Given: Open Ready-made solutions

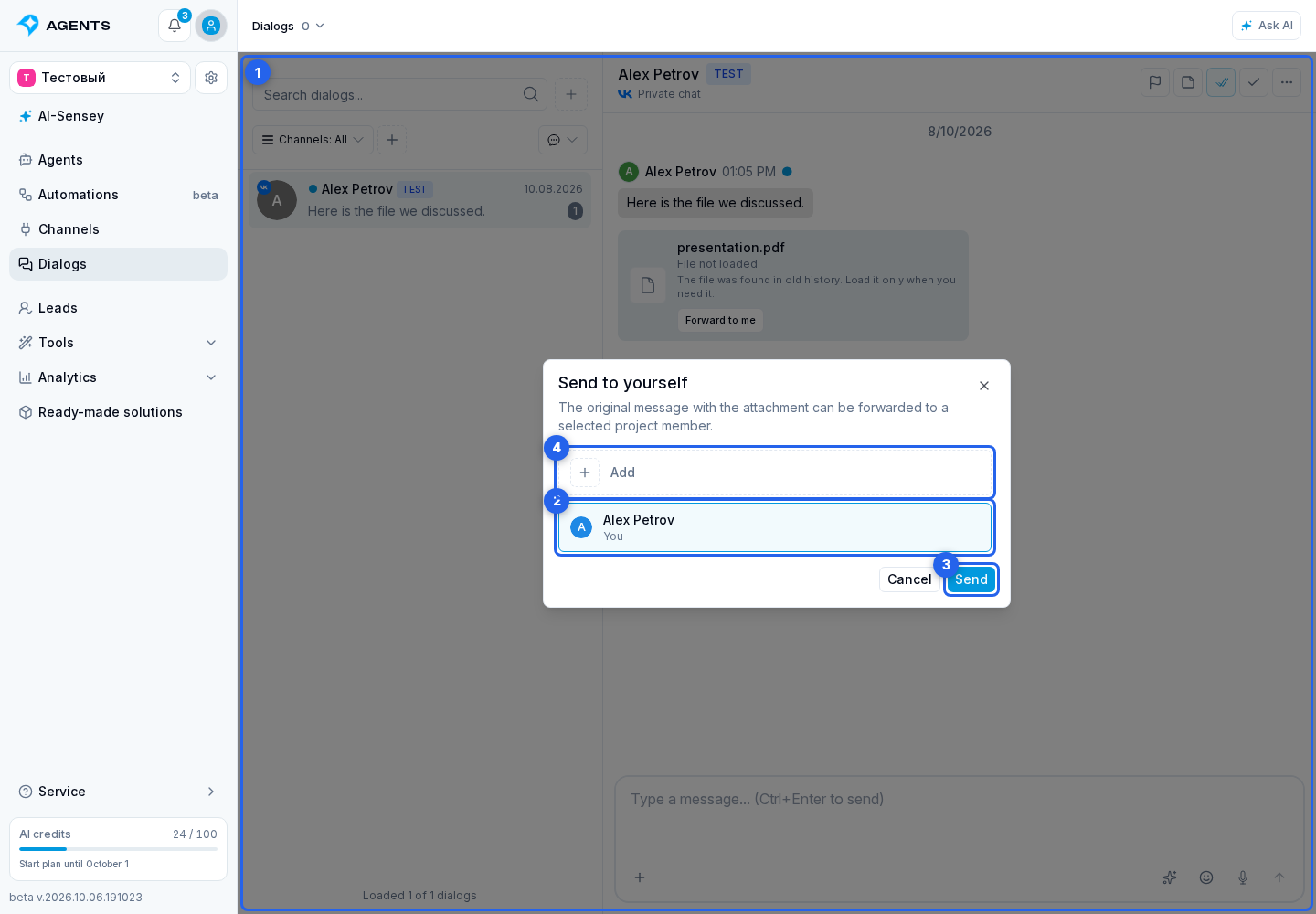Looking at the screenshot, I should (118, 412).
